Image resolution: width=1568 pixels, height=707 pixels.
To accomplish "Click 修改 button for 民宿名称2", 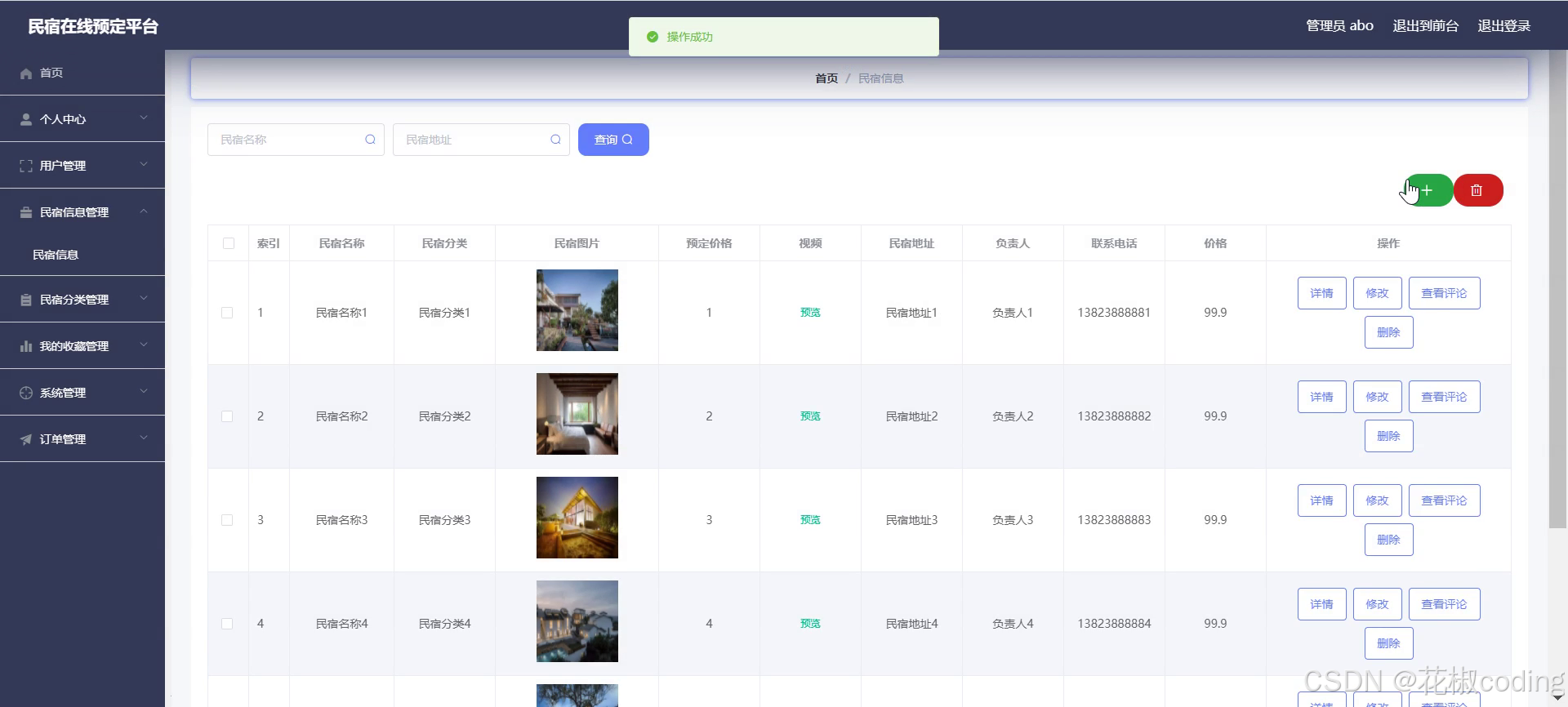I will pos(1377,397).
